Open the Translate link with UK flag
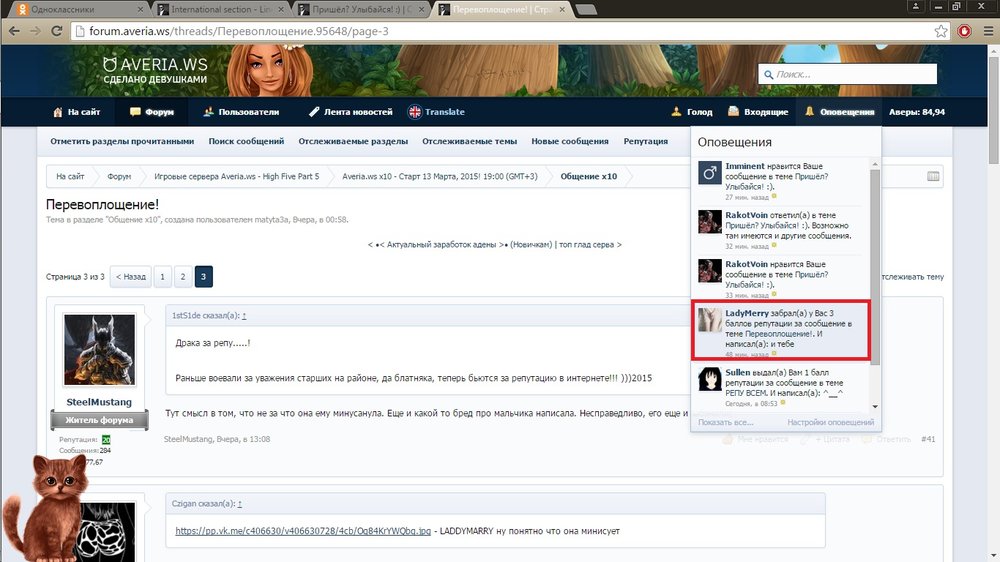Viewport: 1000px width, 562px height. (x=436, y=112)
